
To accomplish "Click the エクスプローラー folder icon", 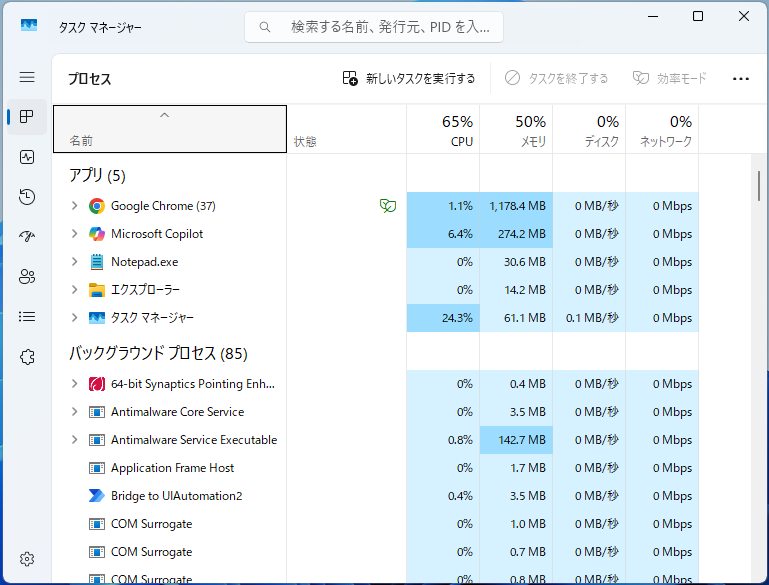I will point(97,290).
